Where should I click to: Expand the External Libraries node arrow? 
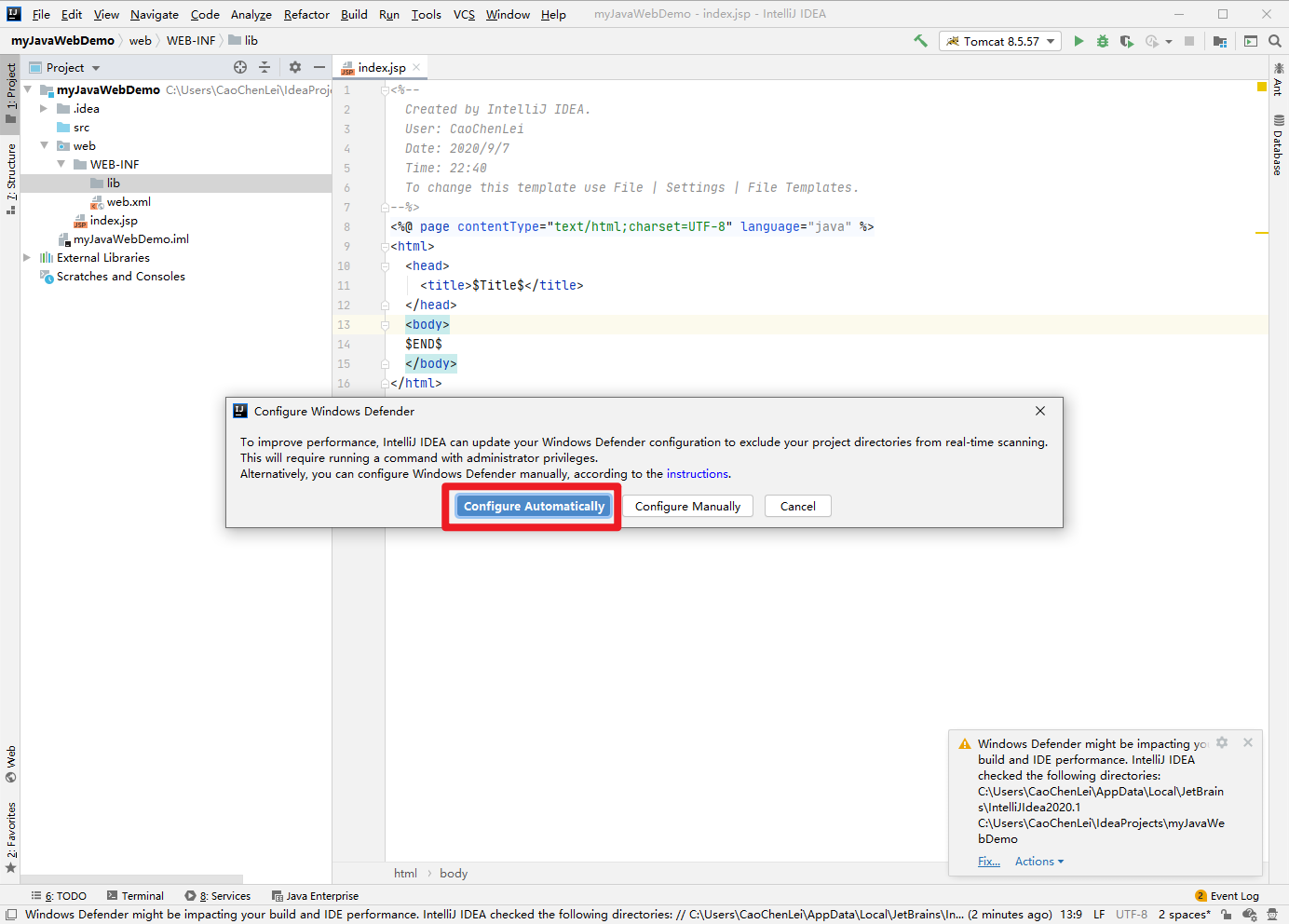click(x=27, y=257)
